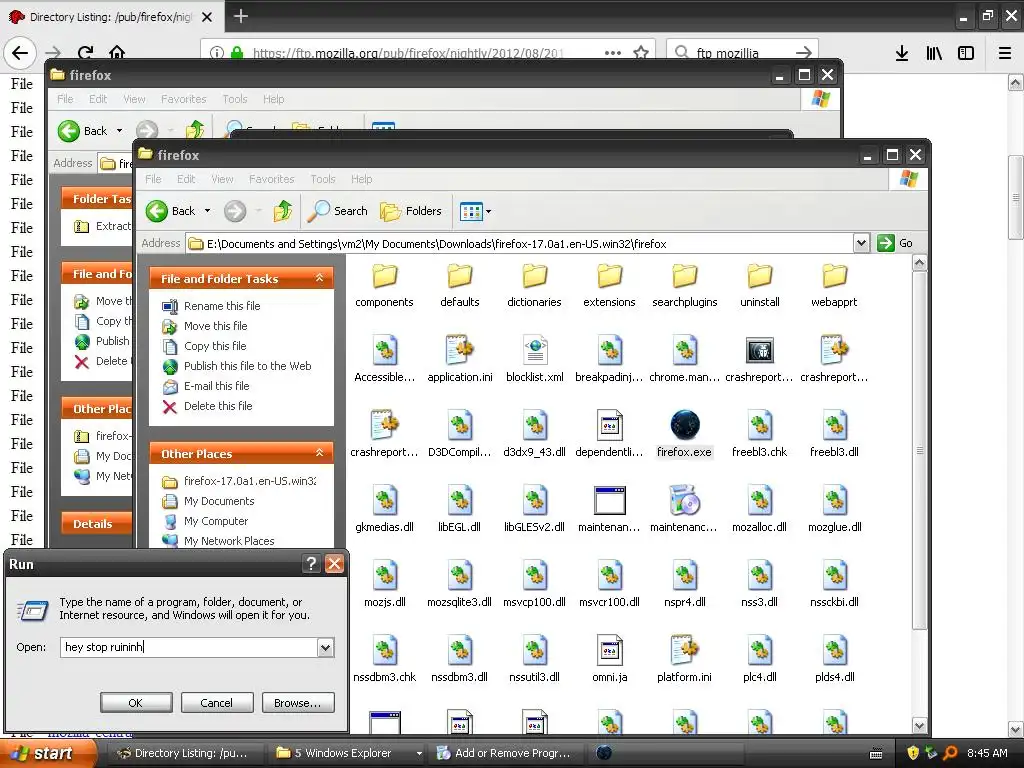Click Go next to address bar
The image size is (1024, 768).
pos(895,243)
